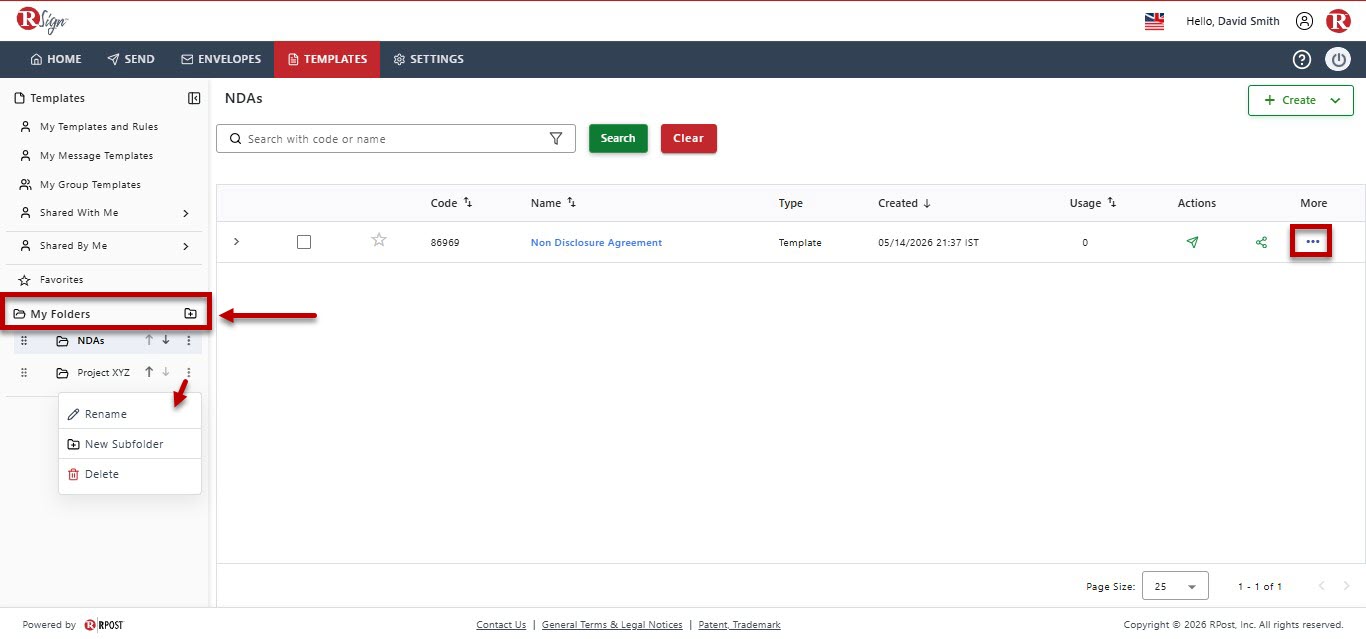The height and width of the screenshot is (639, 1366).
Task: Open the filter funnel in search box
Action: click(556, 139)
